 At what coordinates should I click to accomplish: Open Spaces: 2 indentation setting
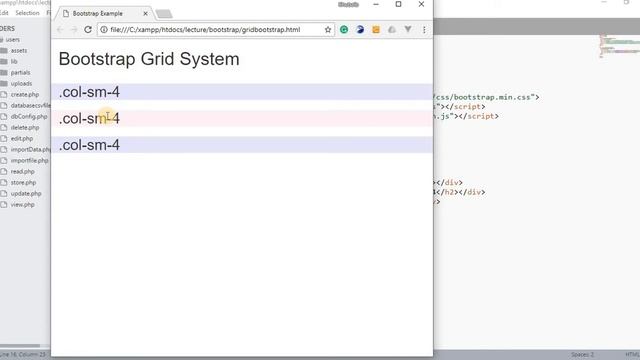[582, 355]
